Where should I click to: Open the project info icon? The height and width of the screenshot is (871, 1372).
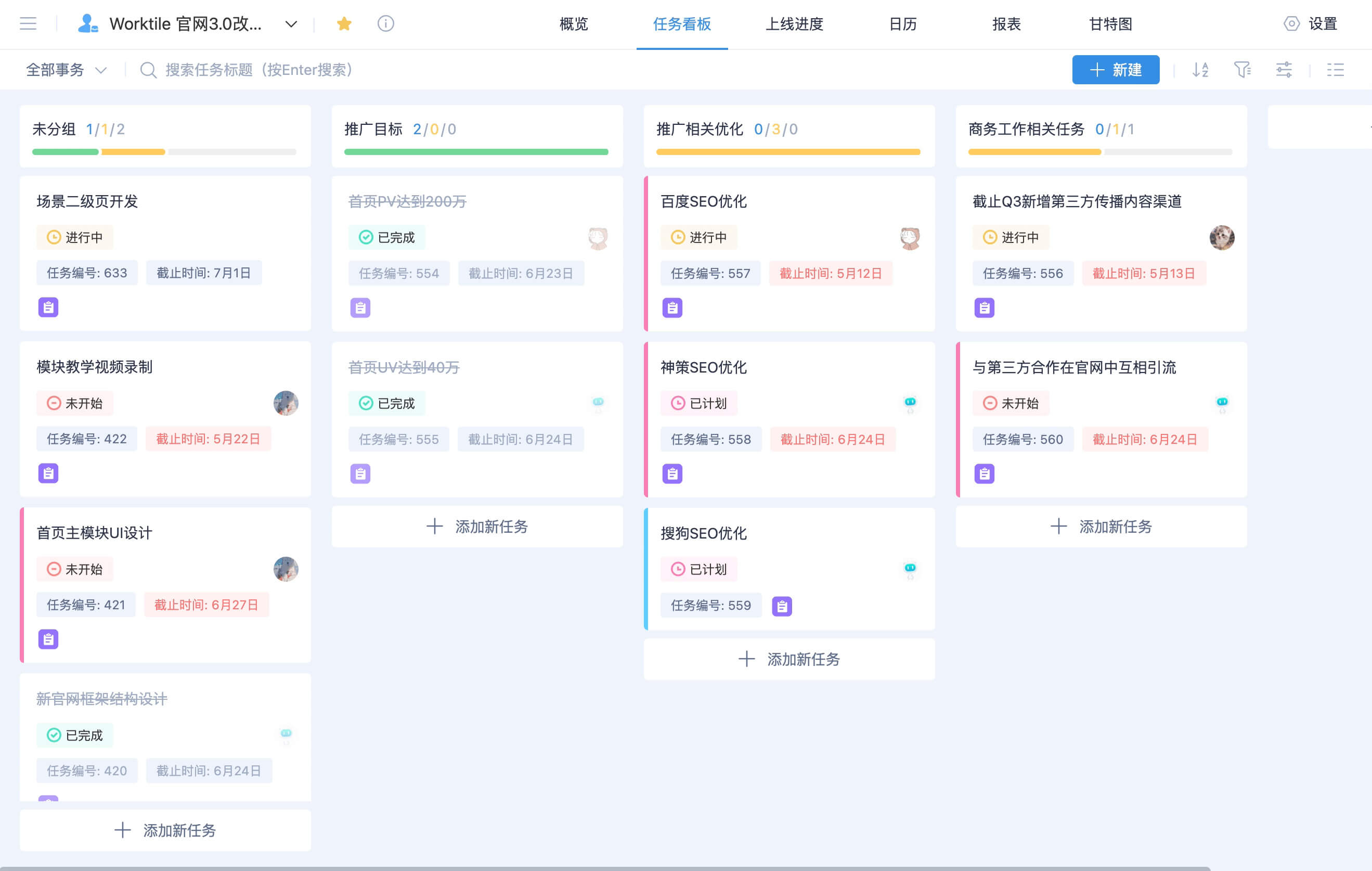tap(386, 23)
